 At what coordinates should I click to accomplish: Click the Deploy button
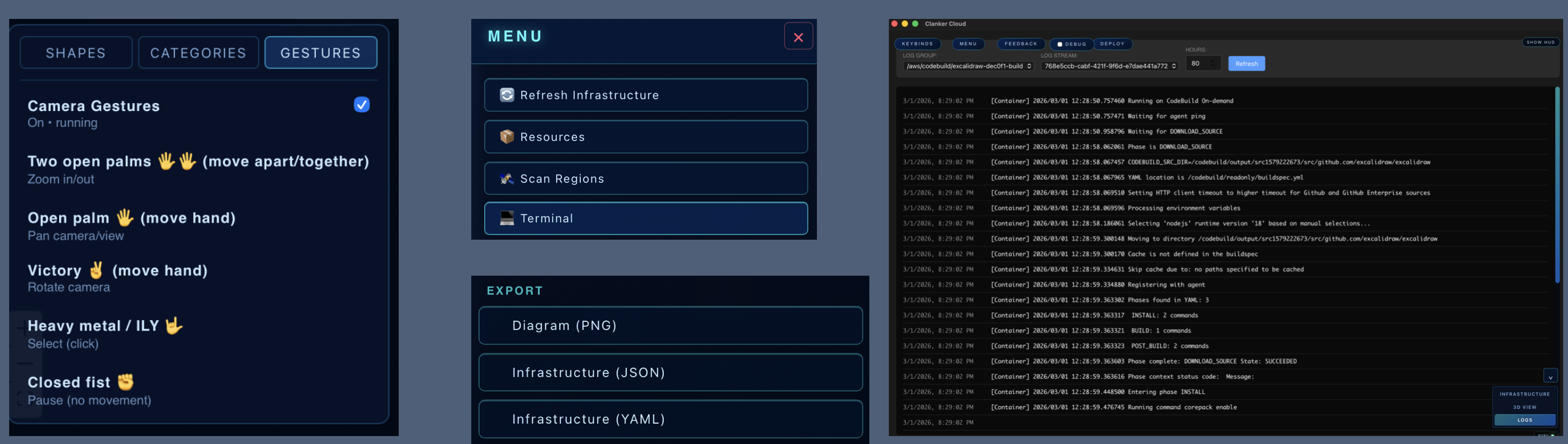1112,44
